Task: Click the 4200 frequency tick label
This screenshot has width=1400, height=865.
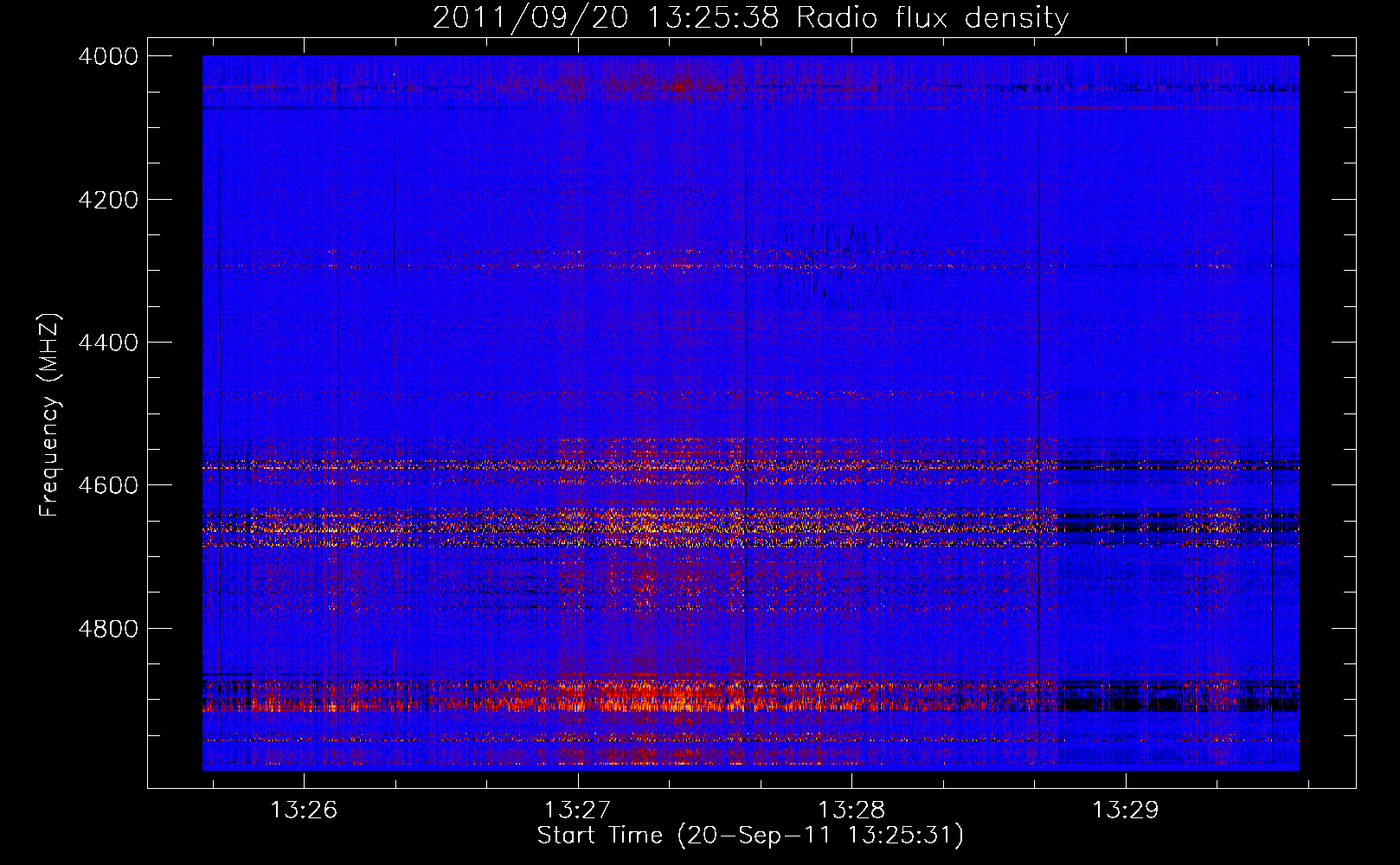Action: point(108,200)
